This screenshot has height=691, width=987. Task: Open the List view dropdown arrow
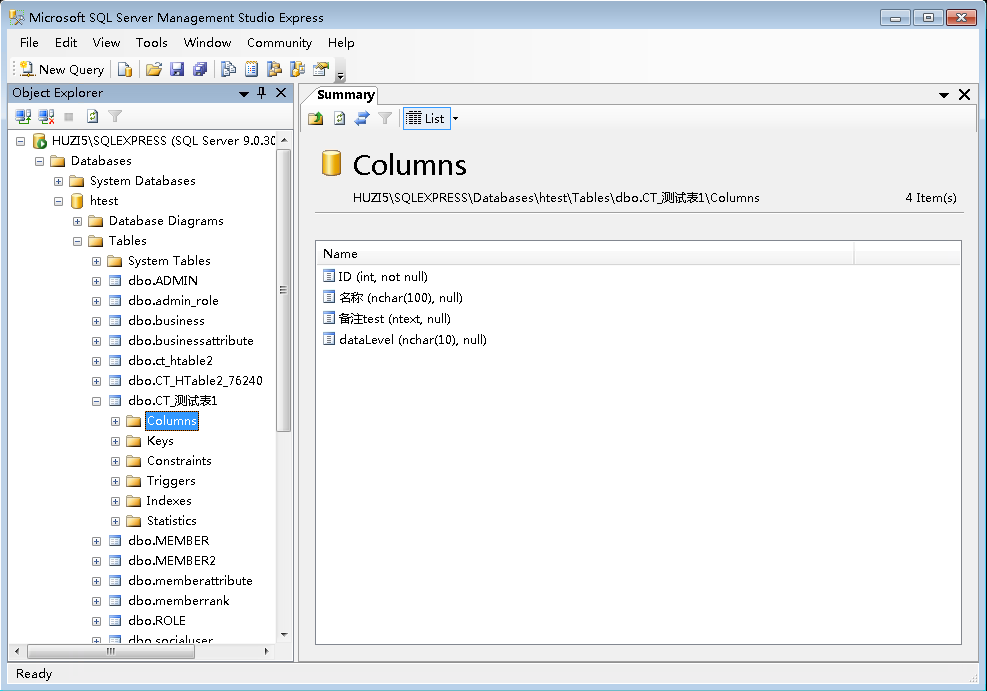coord(455,118)
